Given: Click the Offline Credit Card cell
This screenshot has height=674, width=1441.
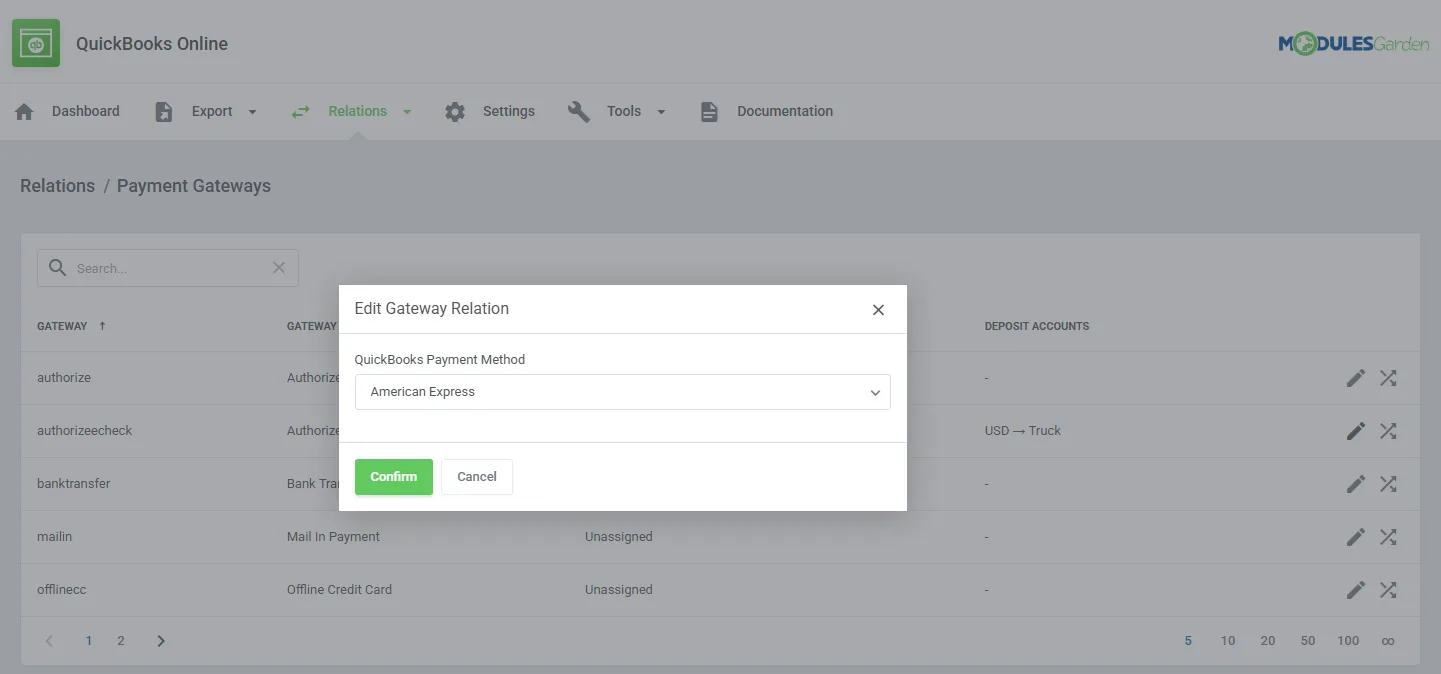Looking at the screenshot, I should 339,590.
